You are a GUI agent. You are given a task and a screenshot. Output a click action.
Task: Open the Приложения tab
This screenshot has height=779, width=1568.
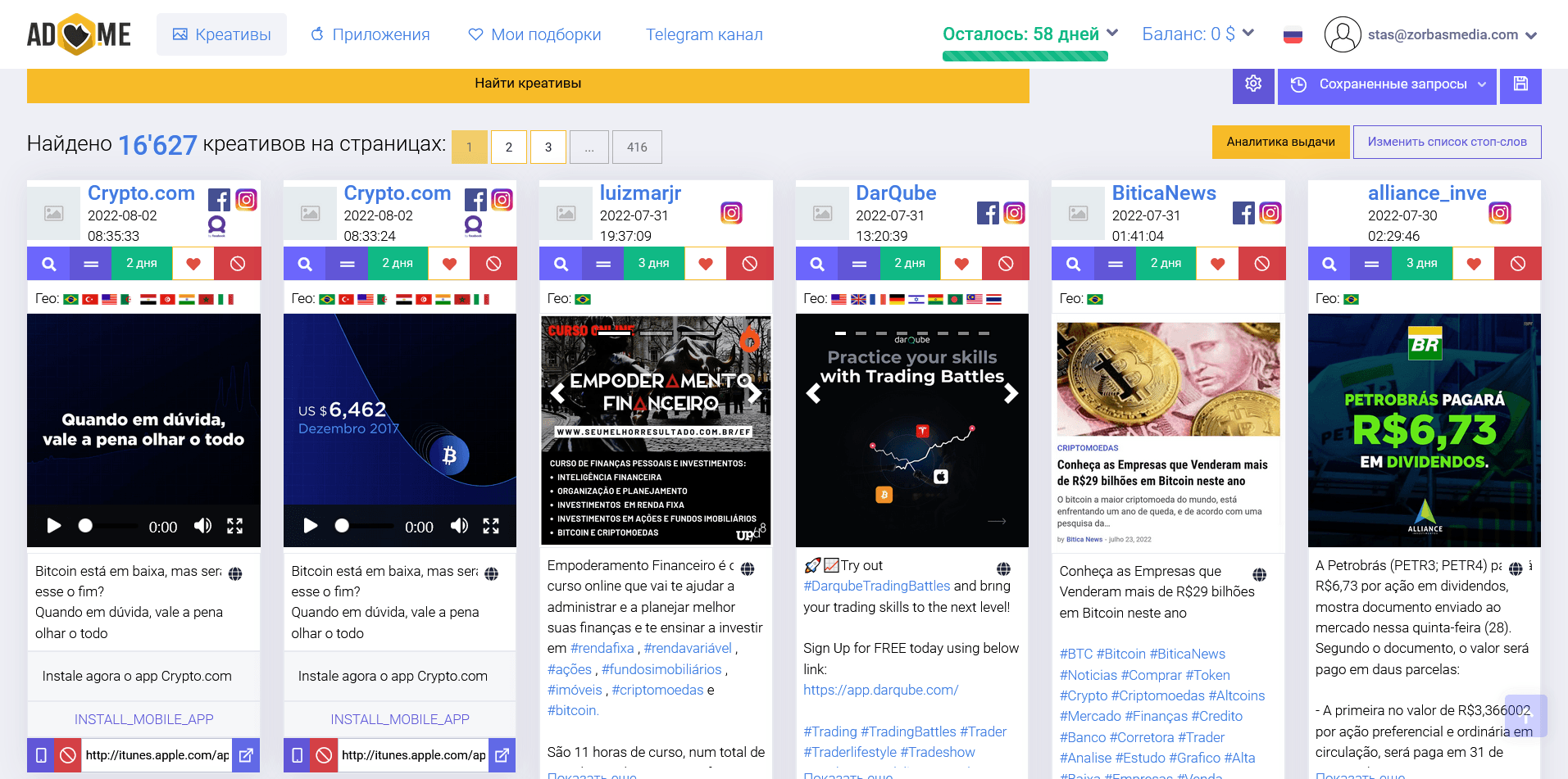(x=370, y=34)
